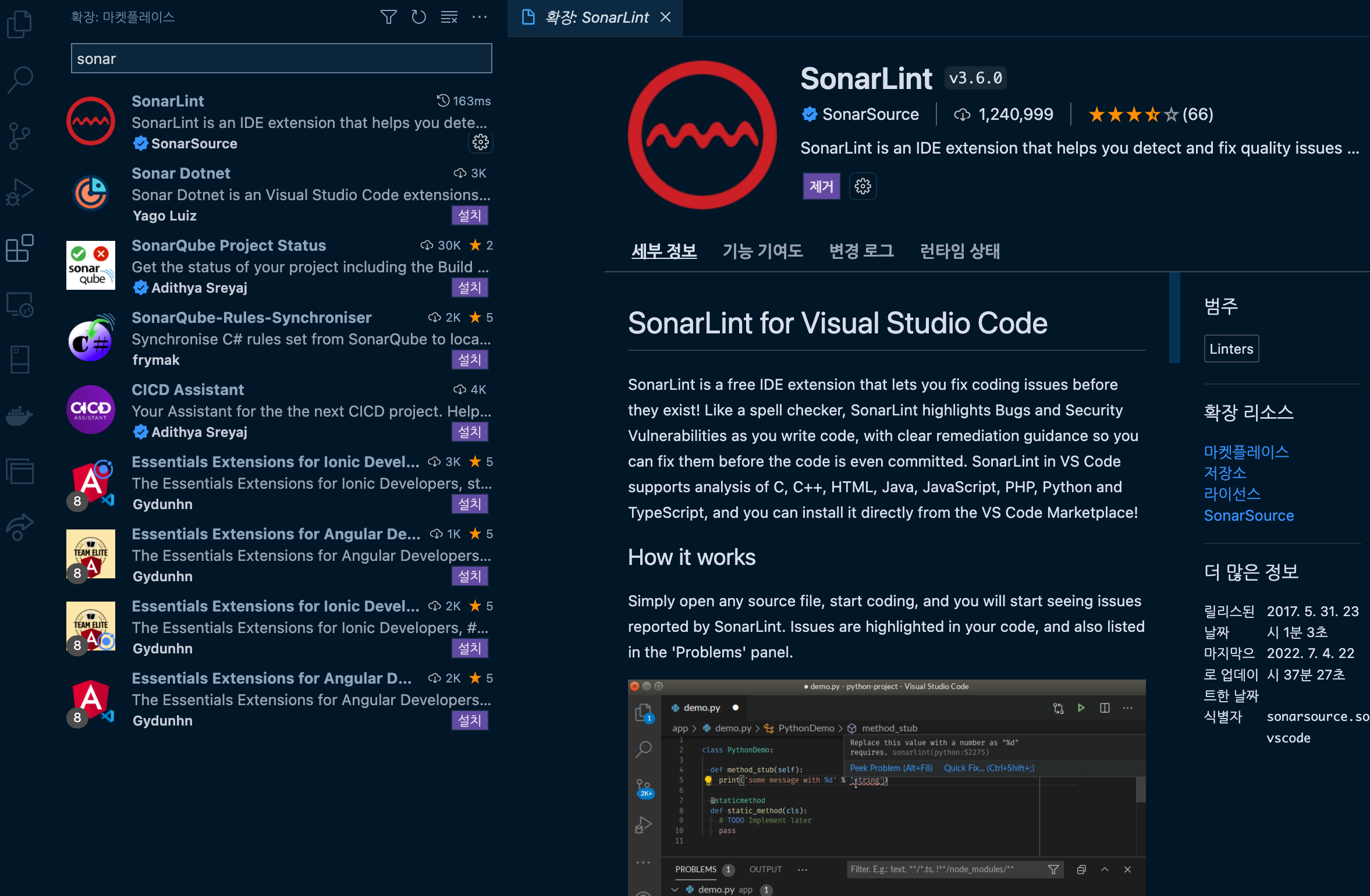Viewport: 1370px width, 896px height.
Task: Refresh the marketplace extension list
Action: click(418, 17)
